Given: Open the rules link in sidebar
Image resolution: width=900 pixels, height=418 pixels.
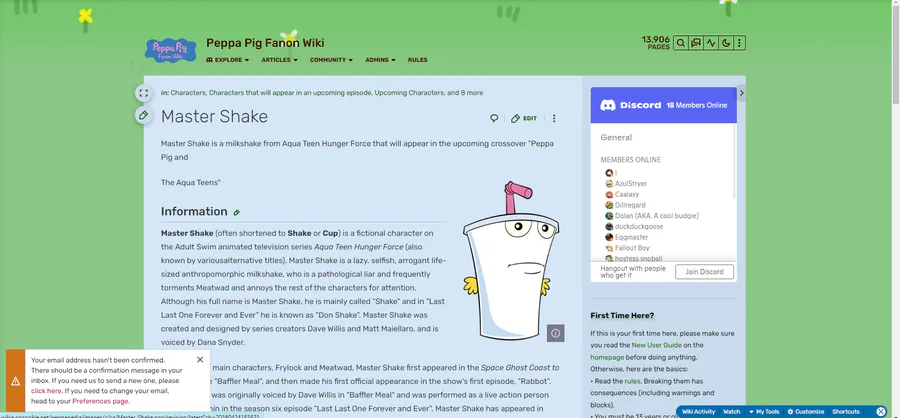Looking at the screenshot, I should pos(631,381).
